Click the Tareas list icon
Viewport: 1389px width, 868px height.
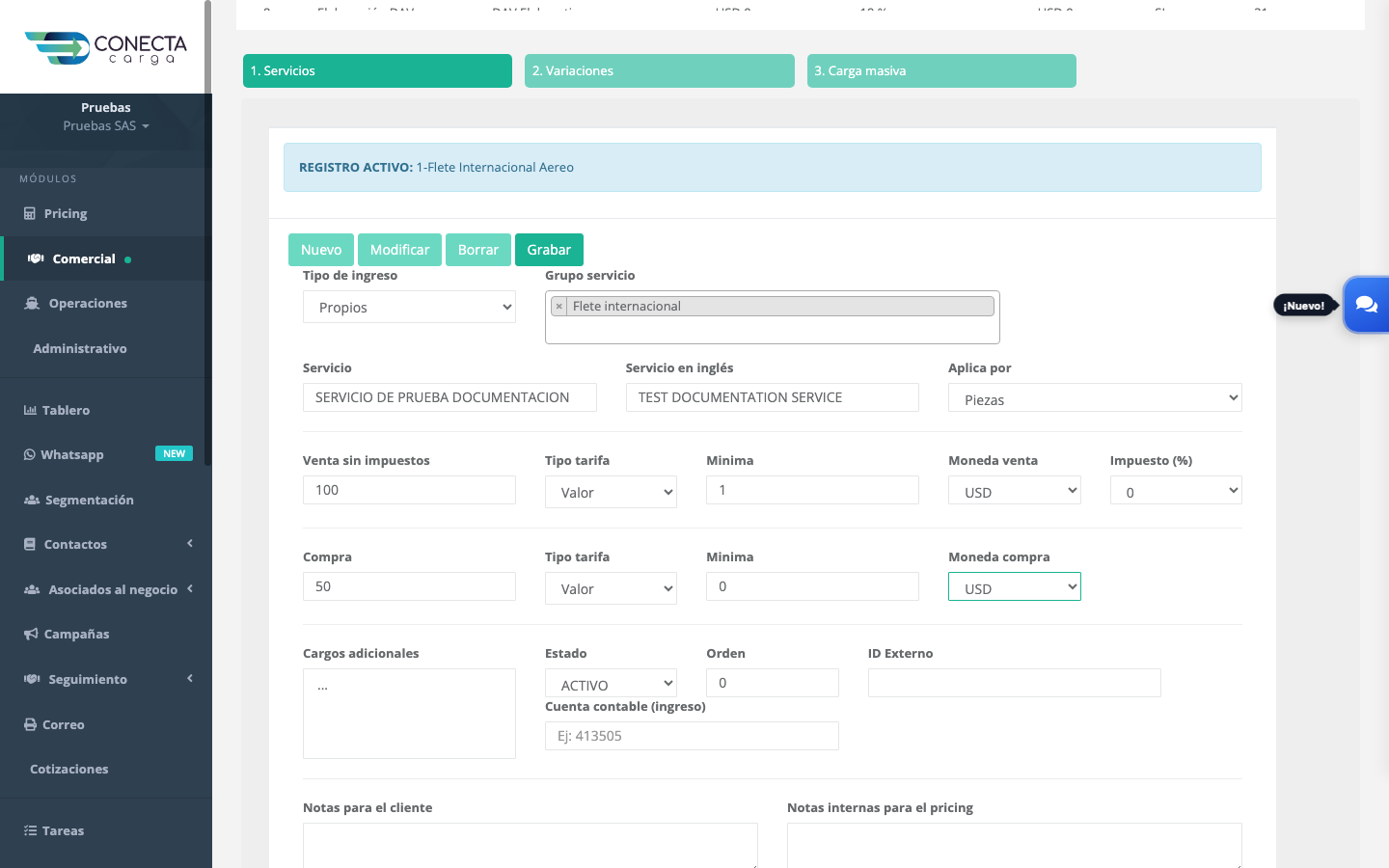tap(30, 830)
